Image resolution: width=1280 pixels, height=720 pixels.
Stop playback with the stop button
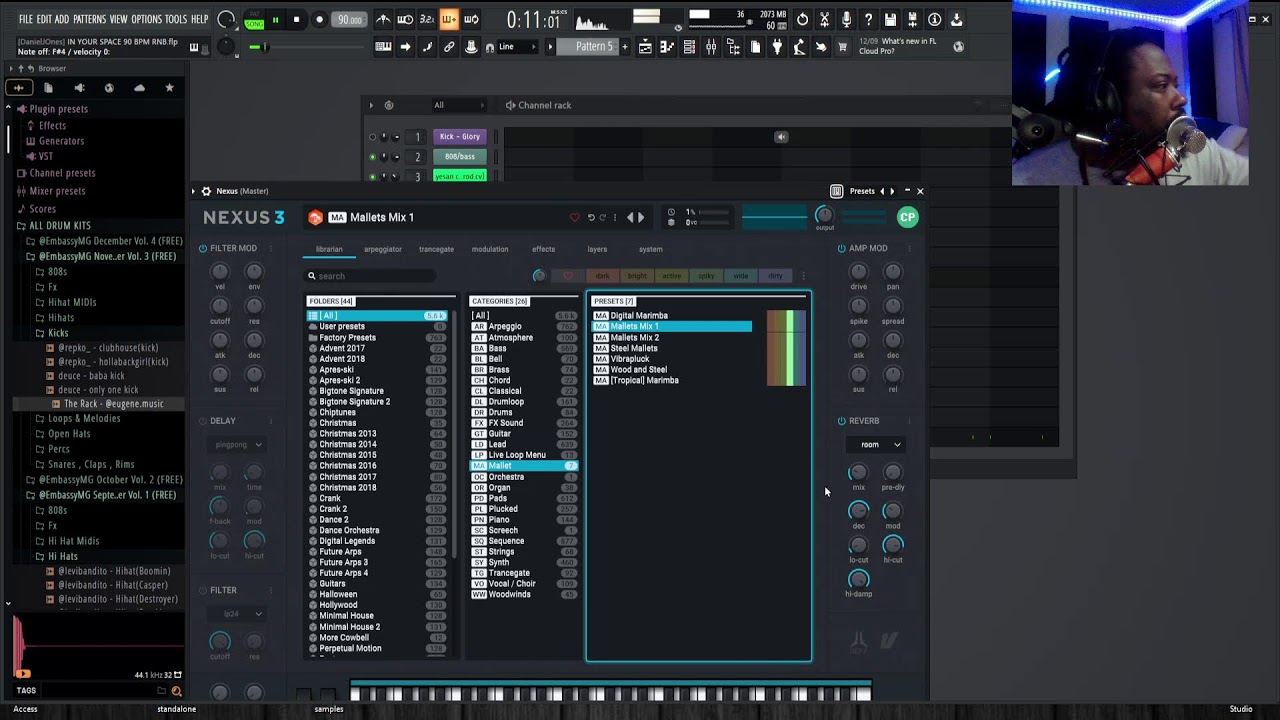coord(296,19)
